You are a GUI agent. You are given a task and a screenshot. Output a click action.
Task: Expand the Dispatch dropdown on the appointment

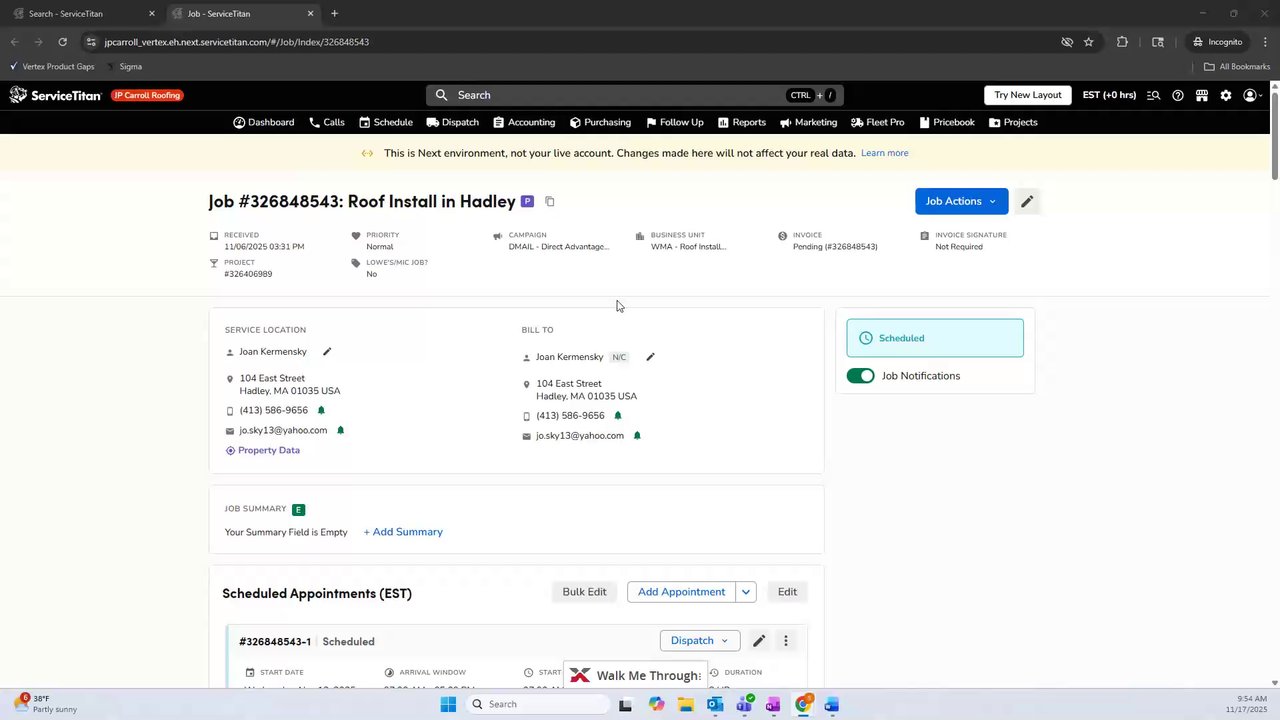[699, 641]
